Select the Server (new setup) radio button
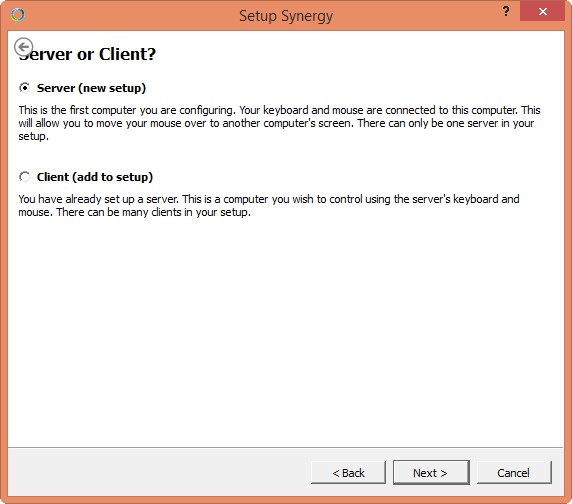This screenshot has height=504, width=572. (x=24, y=88)
